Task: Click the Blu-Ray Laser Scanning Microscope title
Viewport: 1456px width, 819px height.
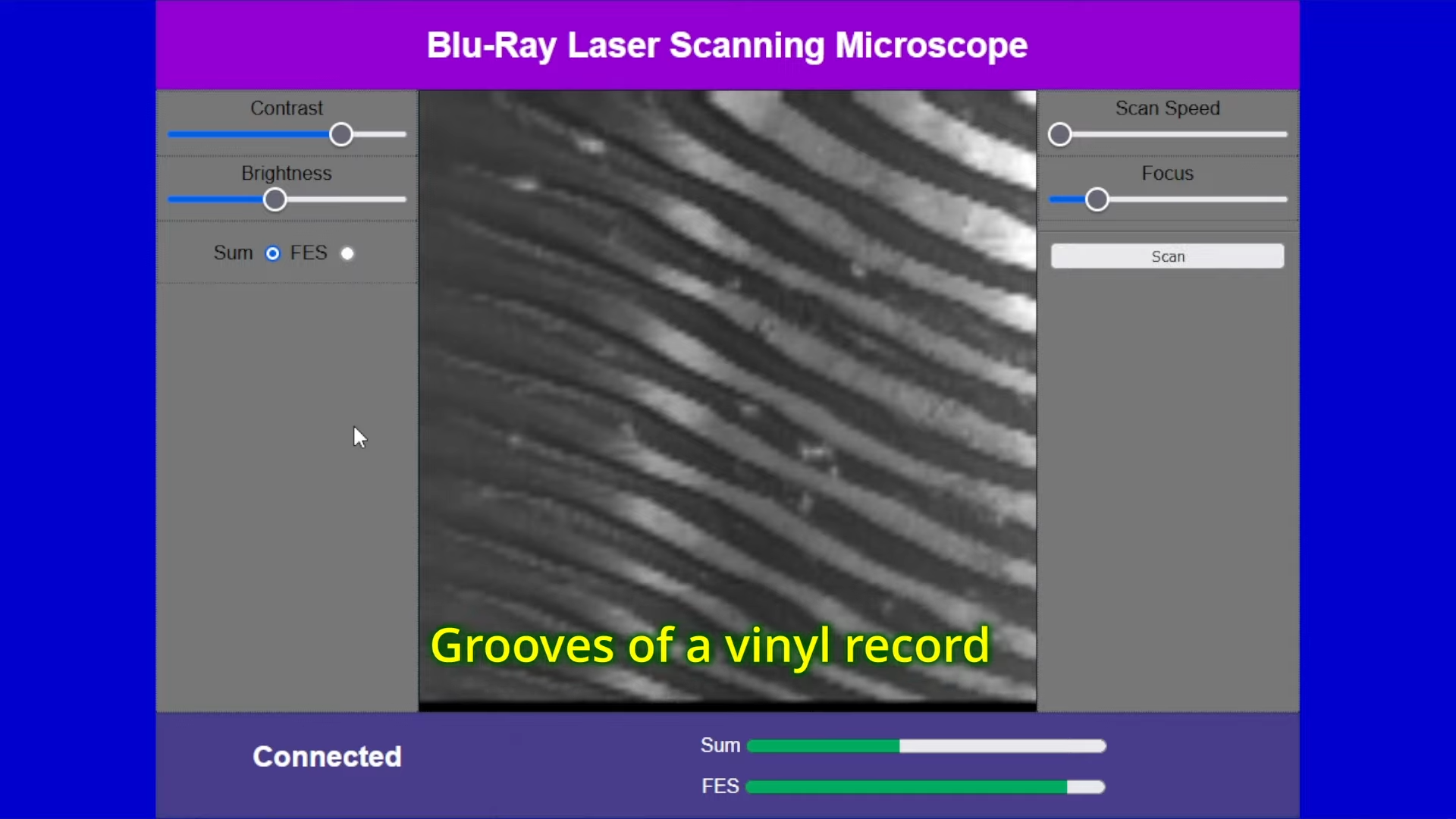Action: click(726, 45)
